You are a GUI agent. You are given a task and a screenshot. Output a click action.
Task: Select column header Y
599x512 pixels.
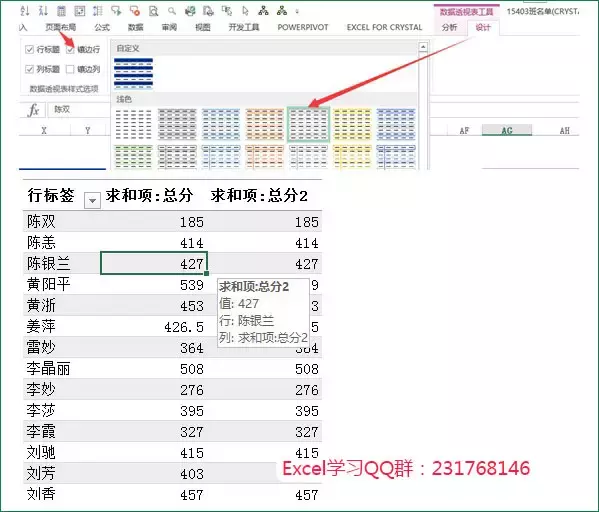tap(88, 131)
